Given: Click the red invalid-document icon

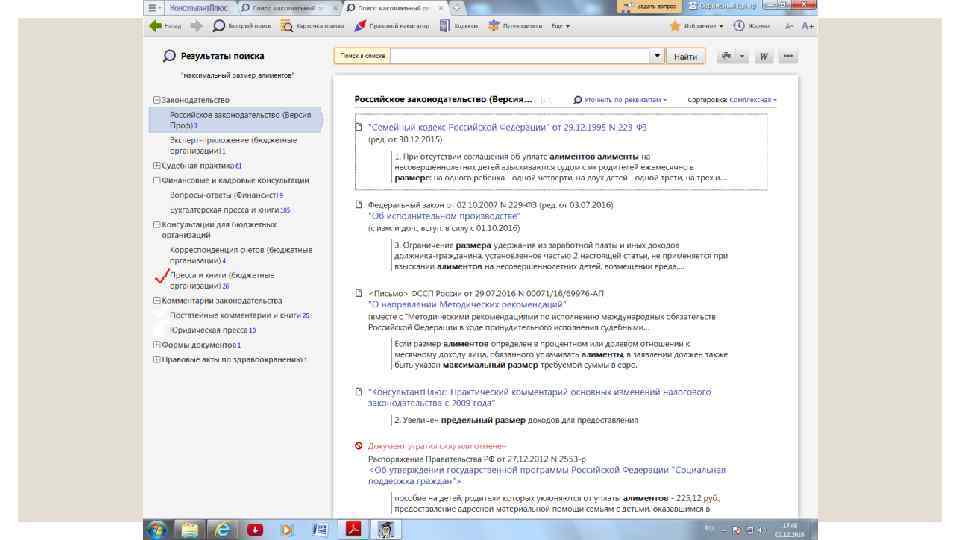Looking at the screenshot, I should coord(359,446).
